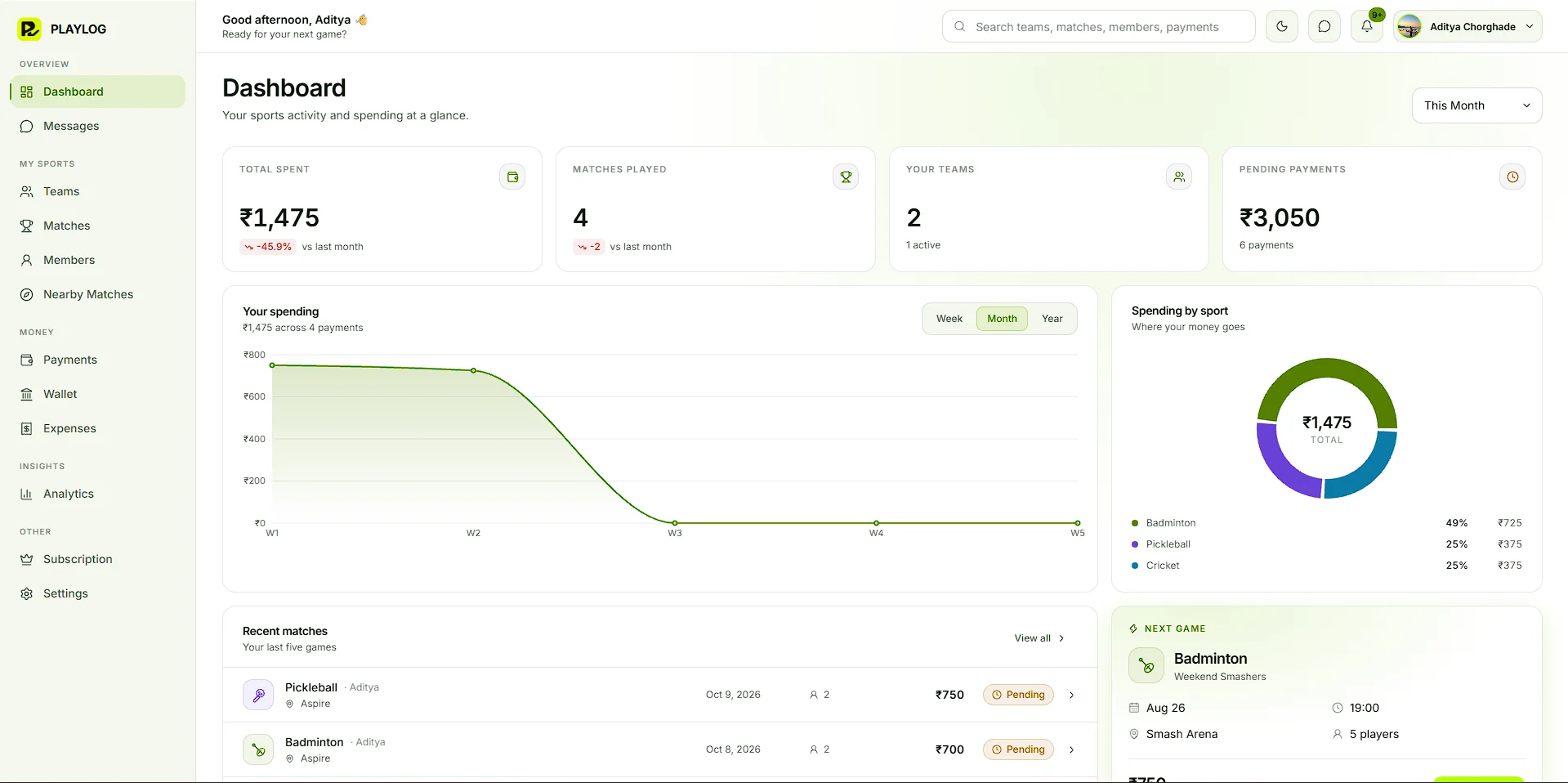
Task: Click the Pickleball legend dot
Action: (1135, 544)
